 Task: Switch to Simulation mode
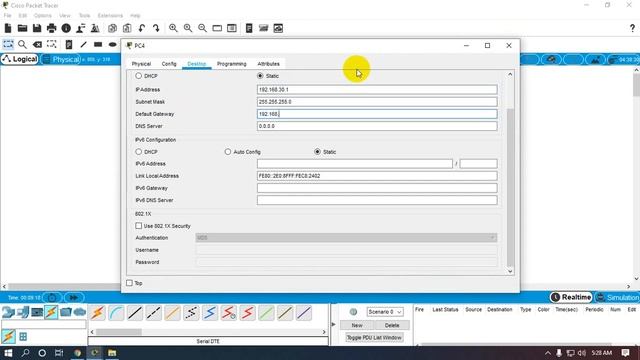pos(617,298)
